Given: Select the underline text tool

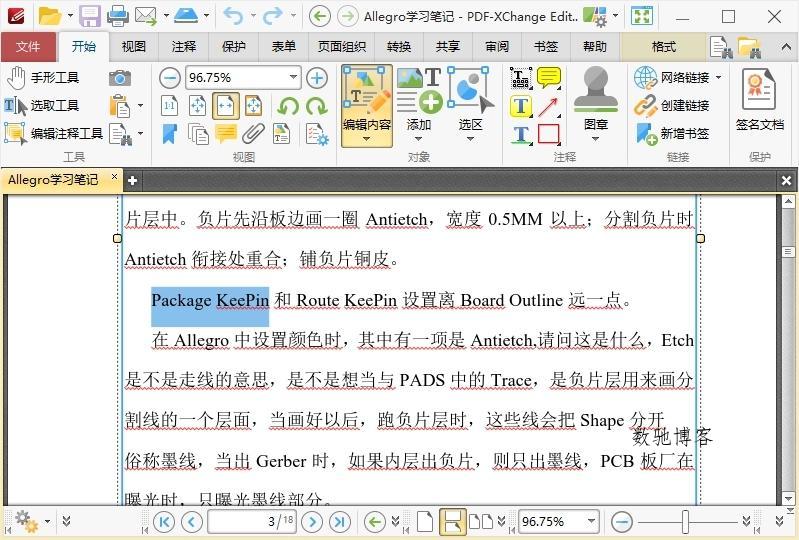Looking at the screenshot, I should [521, 134].
